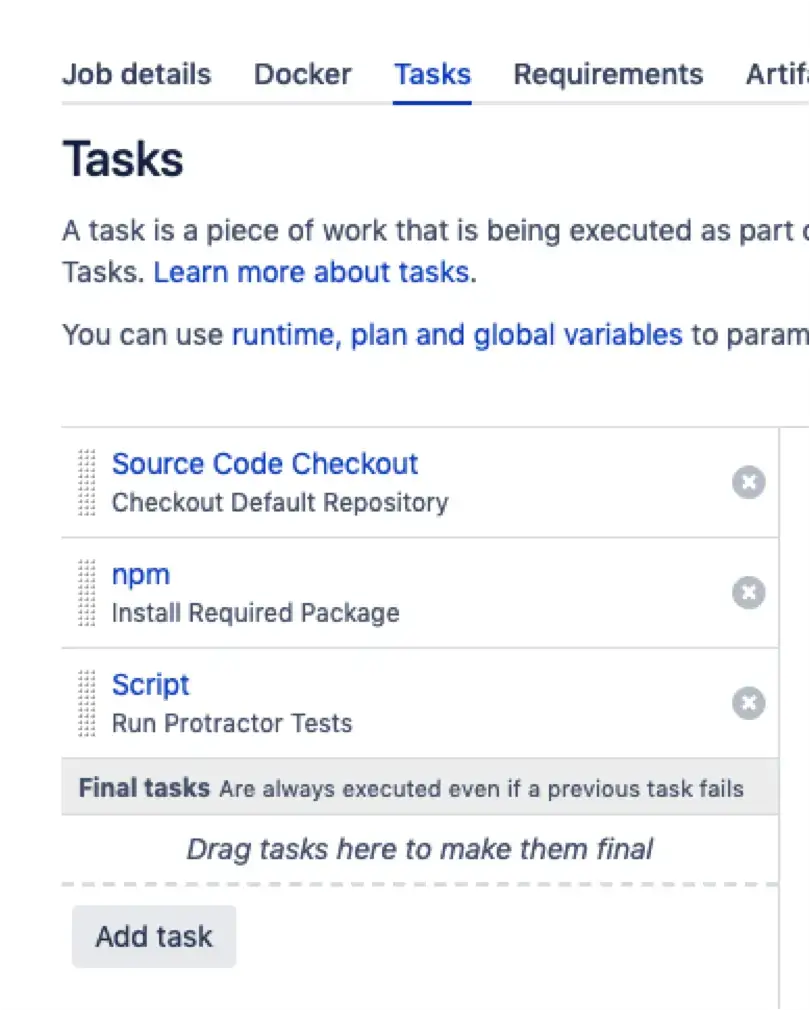Follow the Learn more about tasks link
The image size is (810, 1010).
coord(311,272)
